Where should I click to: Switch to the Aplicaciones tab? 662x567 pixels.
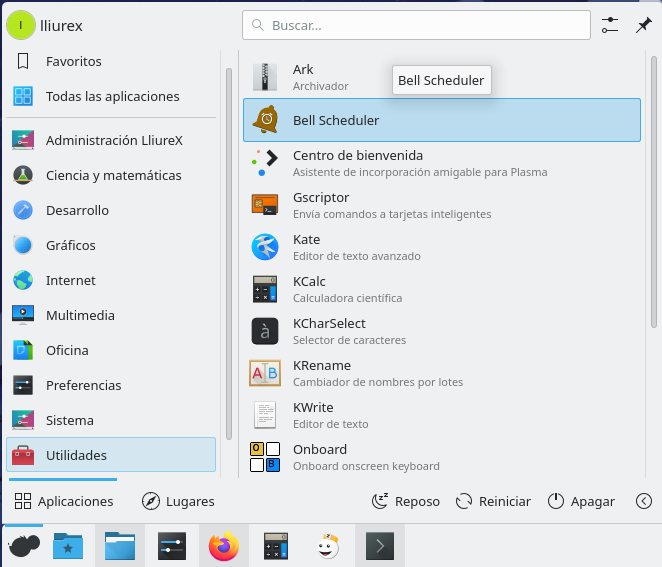pos(64,501)
